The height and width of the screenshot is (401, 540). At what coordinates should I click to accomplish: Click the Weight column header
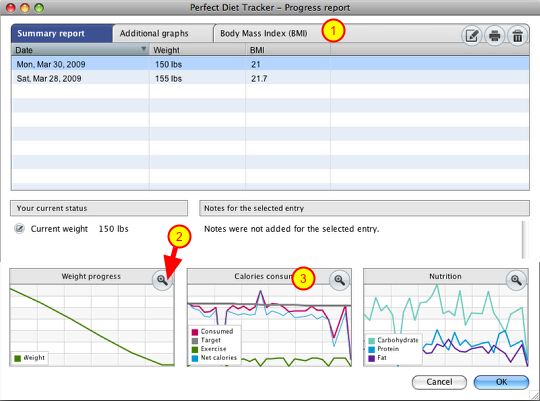(x=197, y=50)
